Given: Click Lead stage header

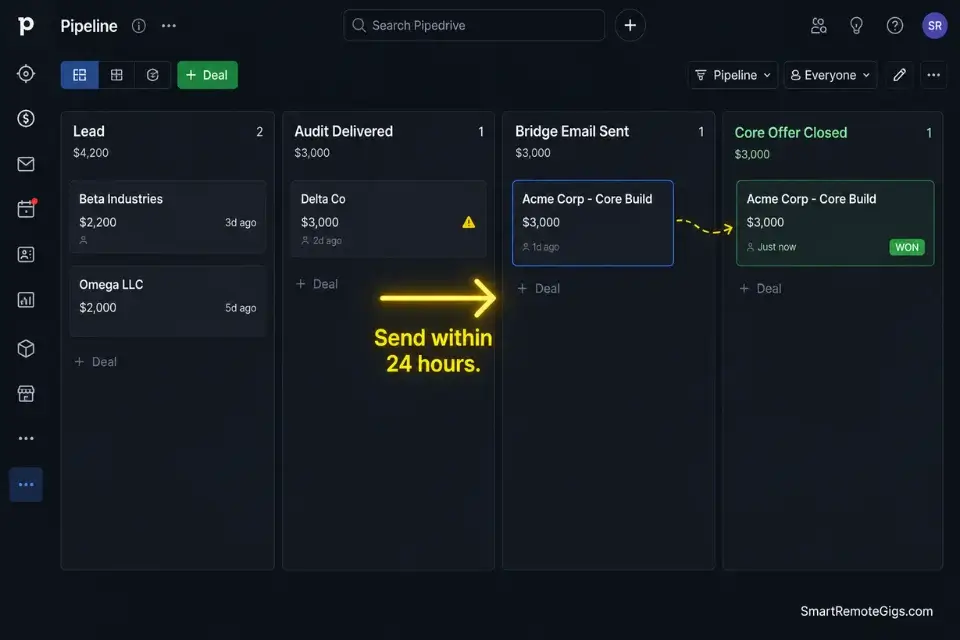Looking at the screenshot, I should click(x=89, y=131).
